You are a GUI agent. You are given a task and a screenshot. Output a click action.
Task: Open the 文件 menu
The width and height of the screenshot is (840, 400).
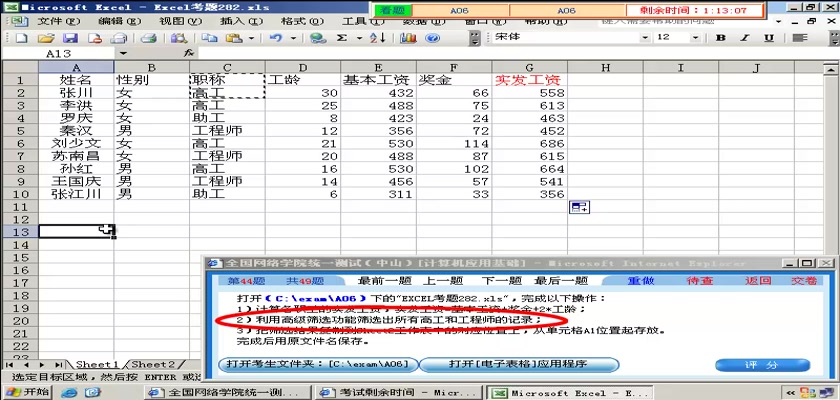[59, 21]
